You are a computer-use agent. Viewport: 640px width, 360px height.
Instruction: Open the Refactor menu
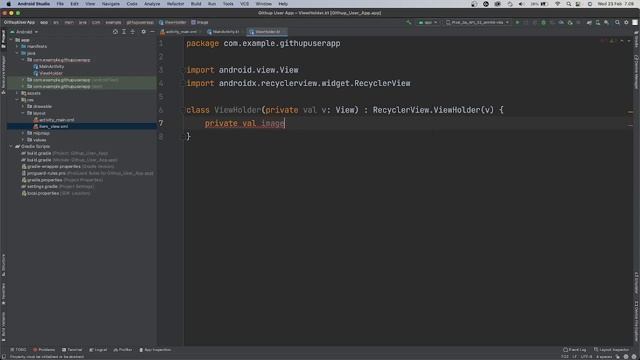click(x=176, y=4)
